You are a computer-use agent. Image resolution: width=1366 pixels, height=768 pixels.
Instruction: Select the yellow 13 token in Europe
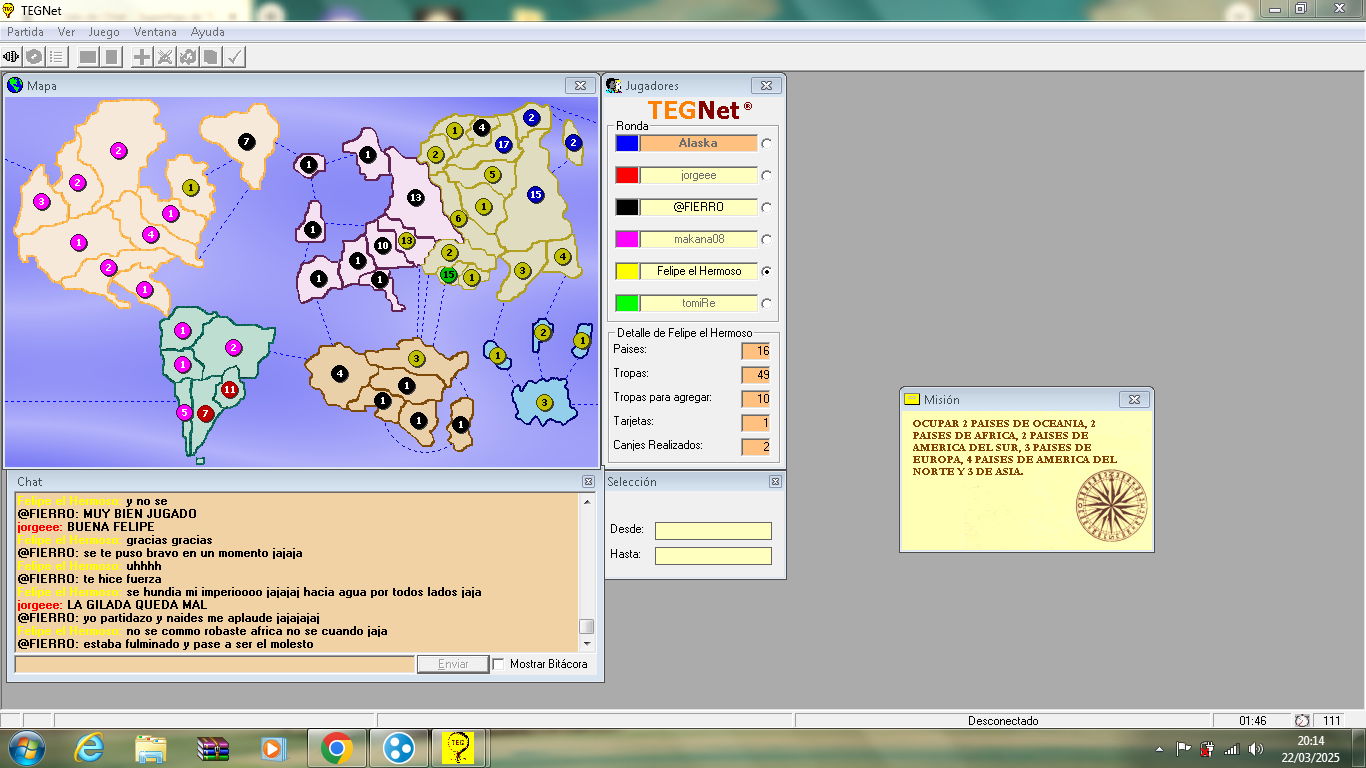[406, 240]
